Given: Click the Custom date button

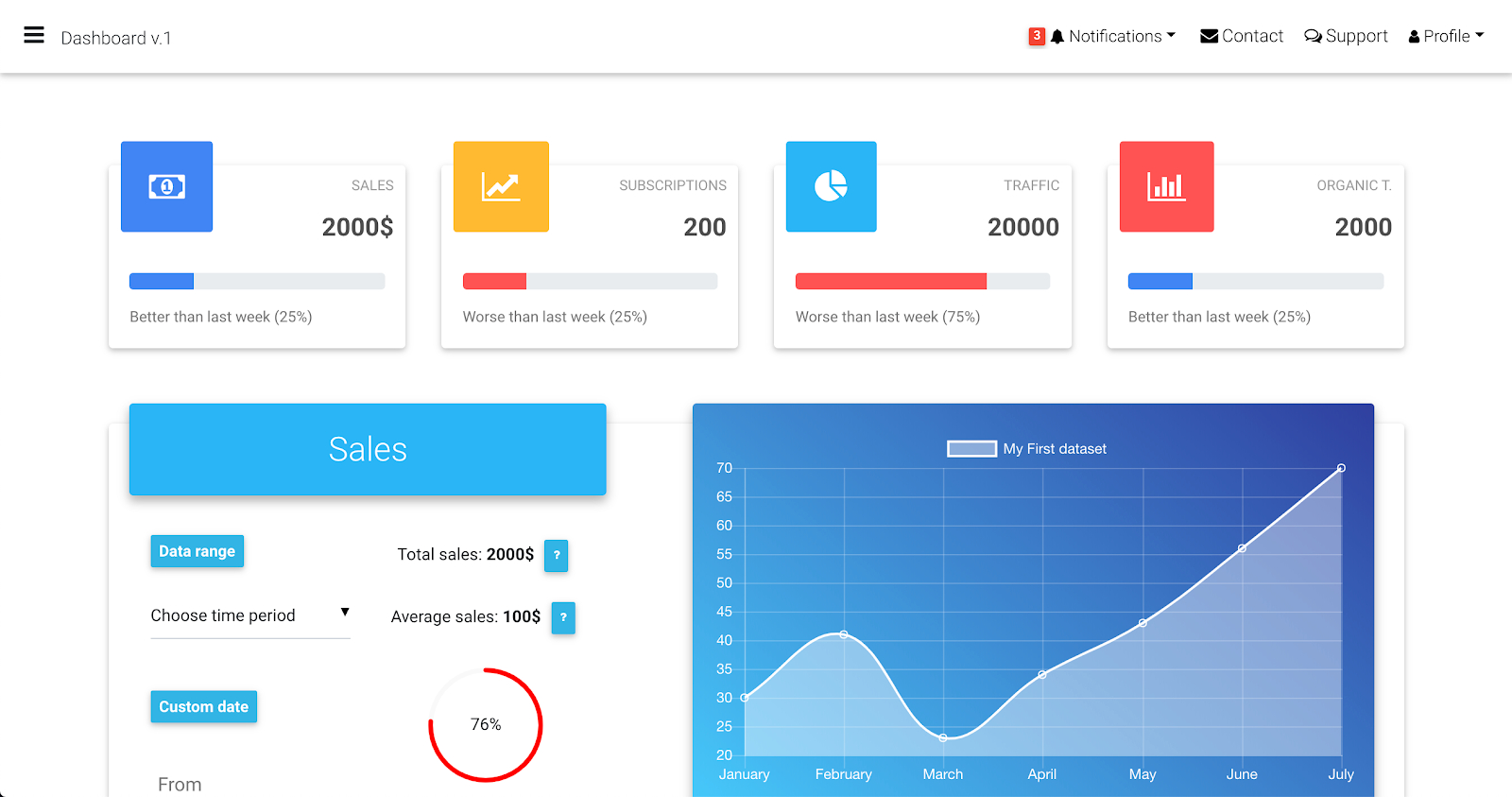Looking at the screenshot, I should (203, 706).
